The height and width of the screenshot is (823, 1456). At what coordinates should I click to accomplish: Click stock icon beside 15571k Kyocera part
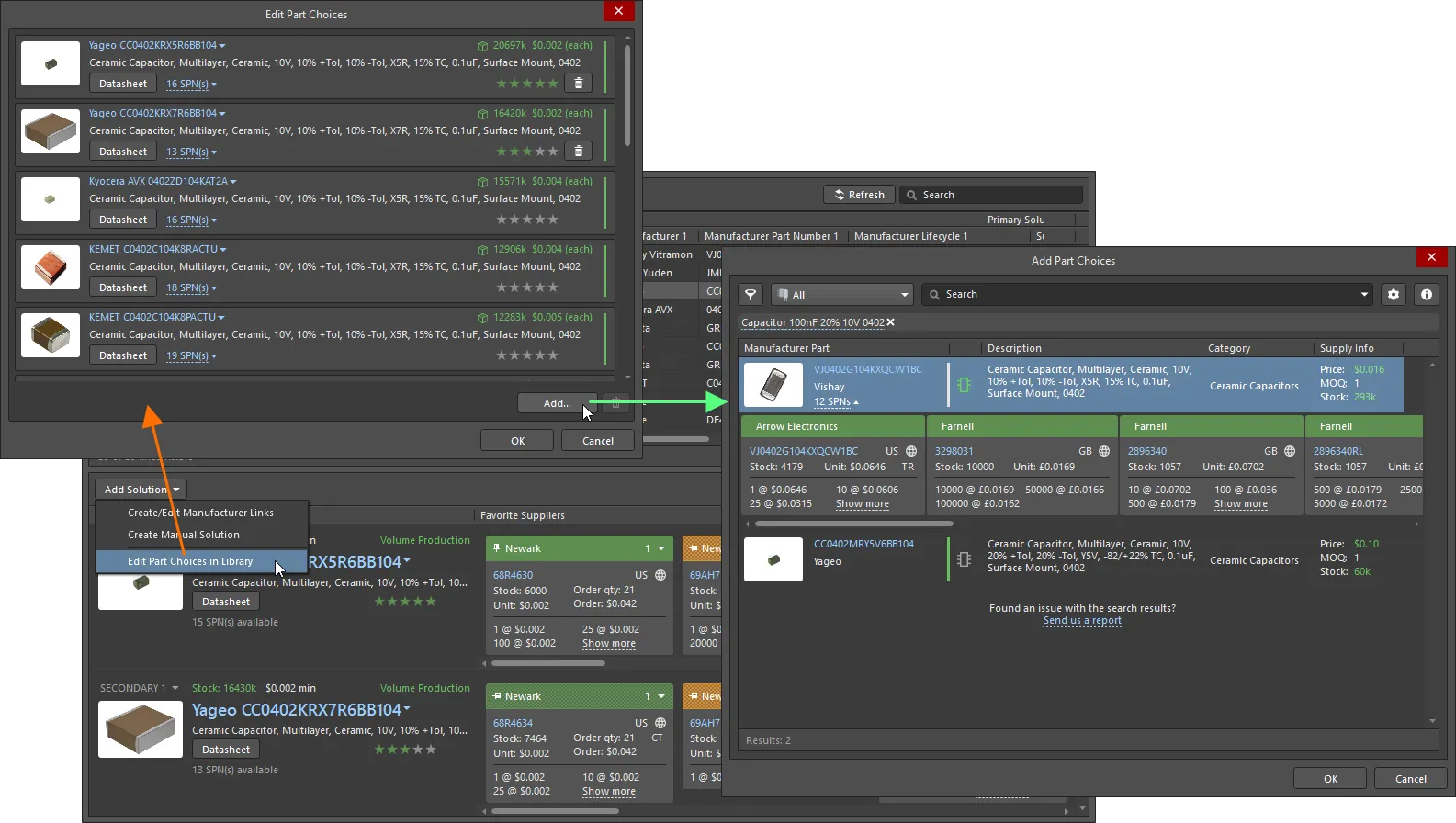pyautogui.click(x=482, y=182)
